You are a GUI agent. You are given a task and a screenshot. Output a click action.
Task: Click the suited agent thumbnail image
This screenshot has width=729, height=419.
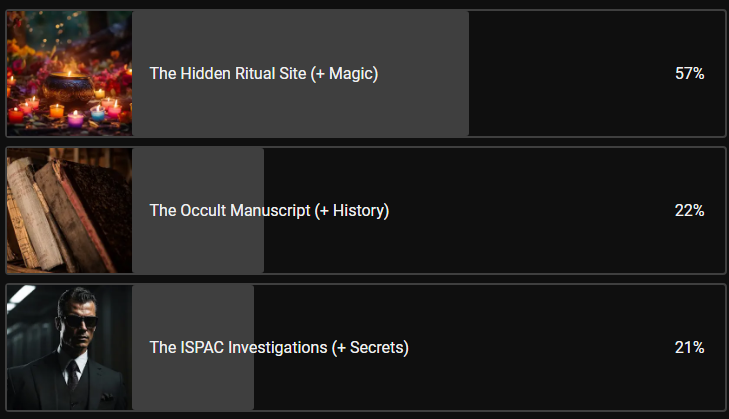[69, 347]
